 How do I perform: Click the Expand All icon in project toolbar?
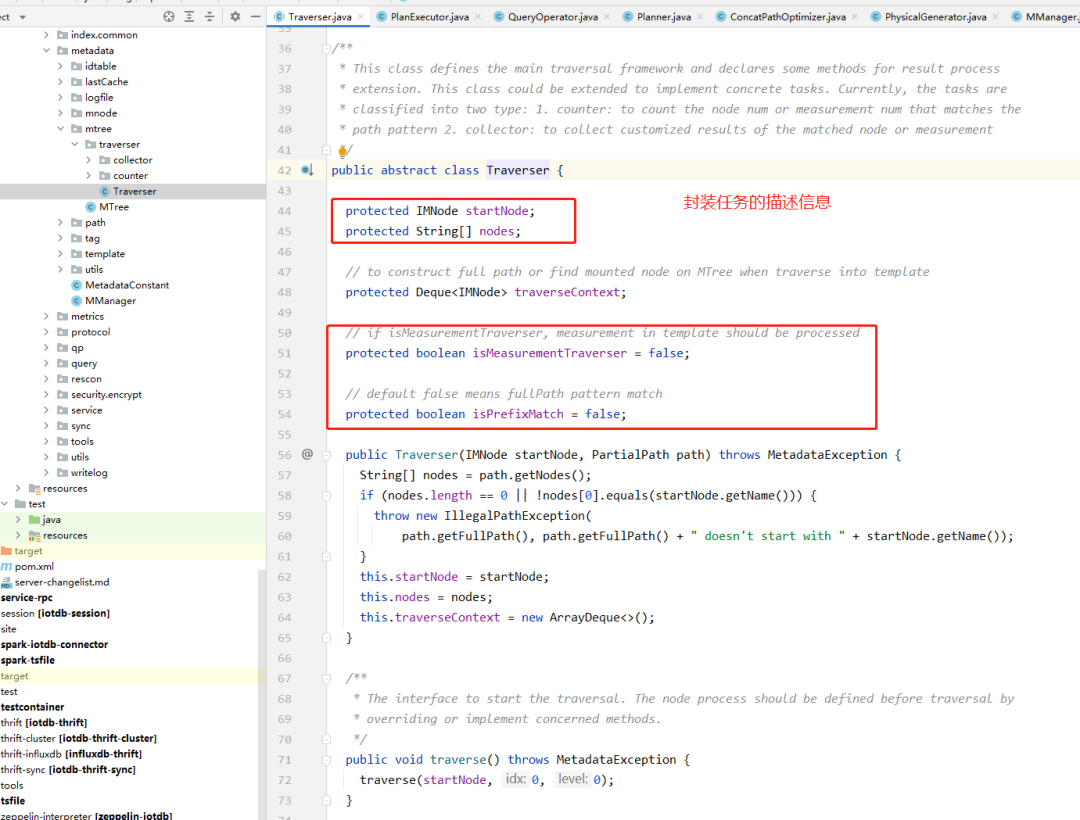pyautogui.click(x=189, y=17)
